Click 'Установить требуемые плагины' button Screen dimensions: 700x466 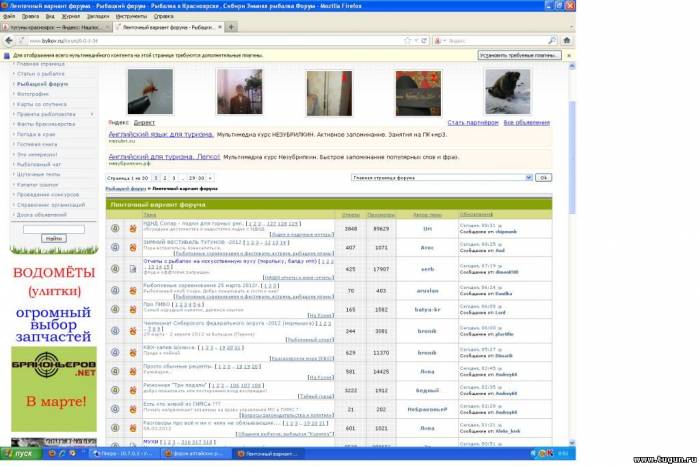pos(519,55)
